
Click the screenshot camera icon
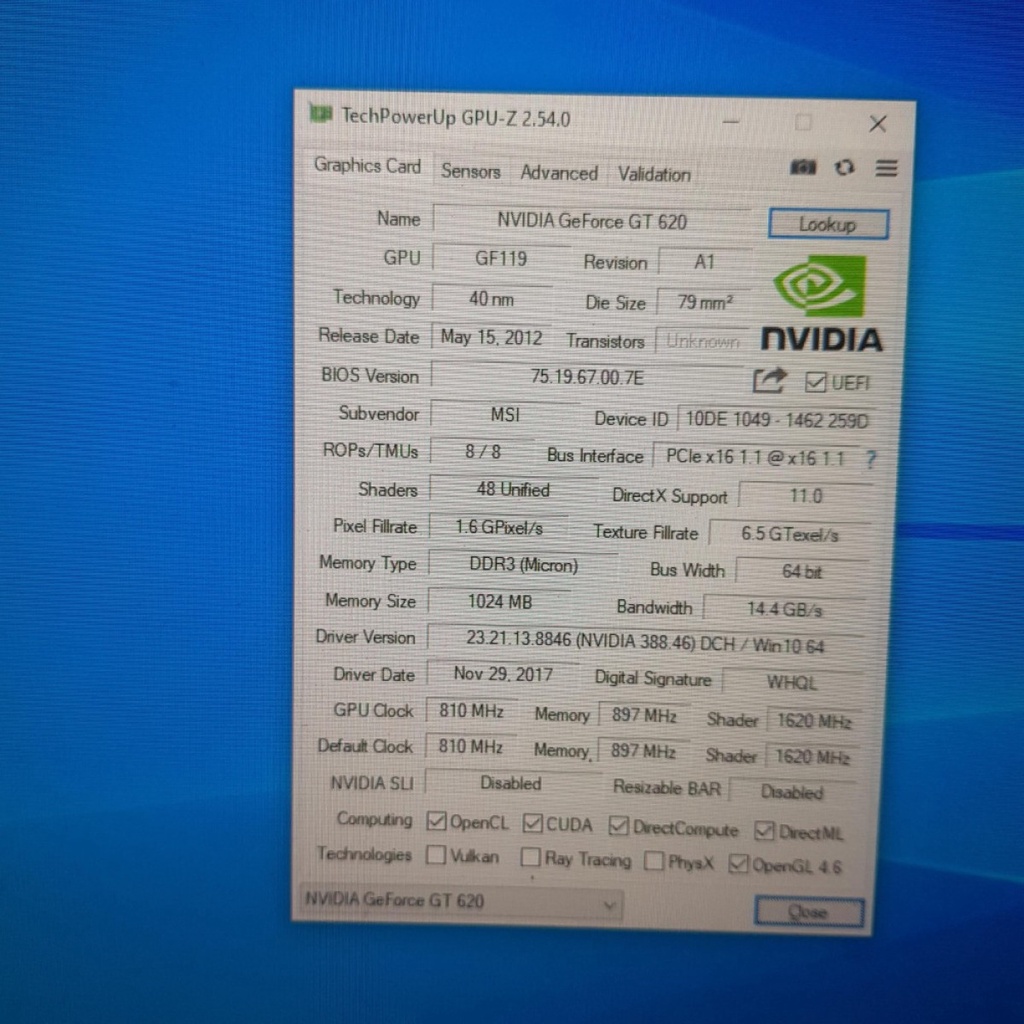(803, 168)
